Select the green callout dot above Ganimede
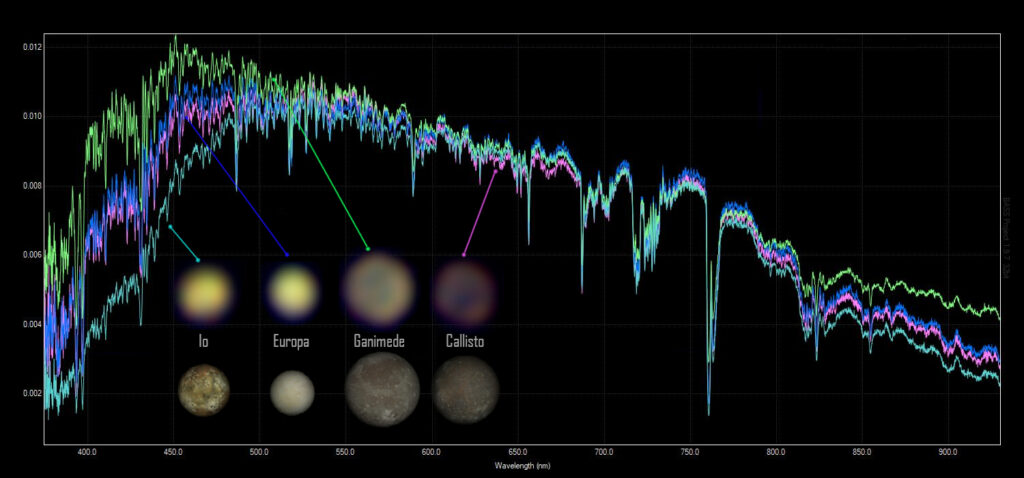This screenshot has width=1024, height=478. (x=368, y=248)
